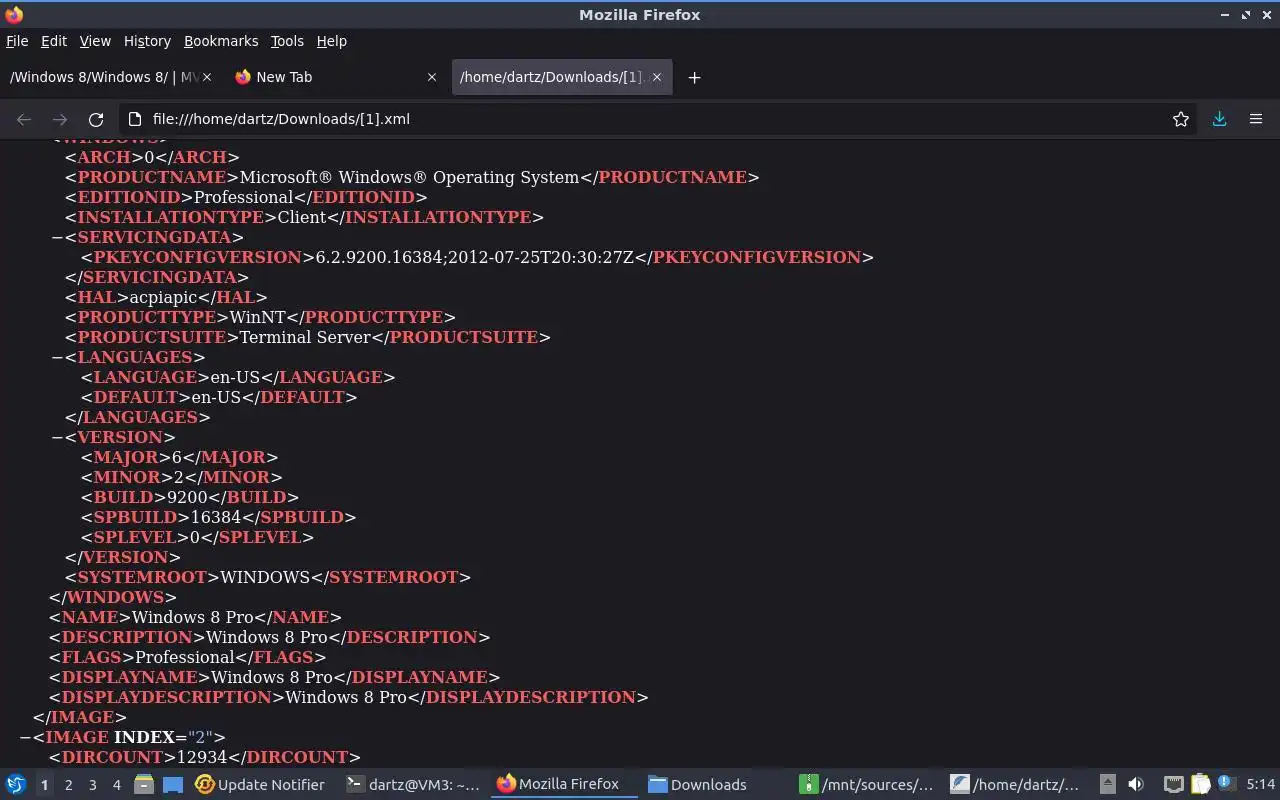1280x800 pixels.
Task: Click the page icon in the address bar
Action: (x=134, y=119)
